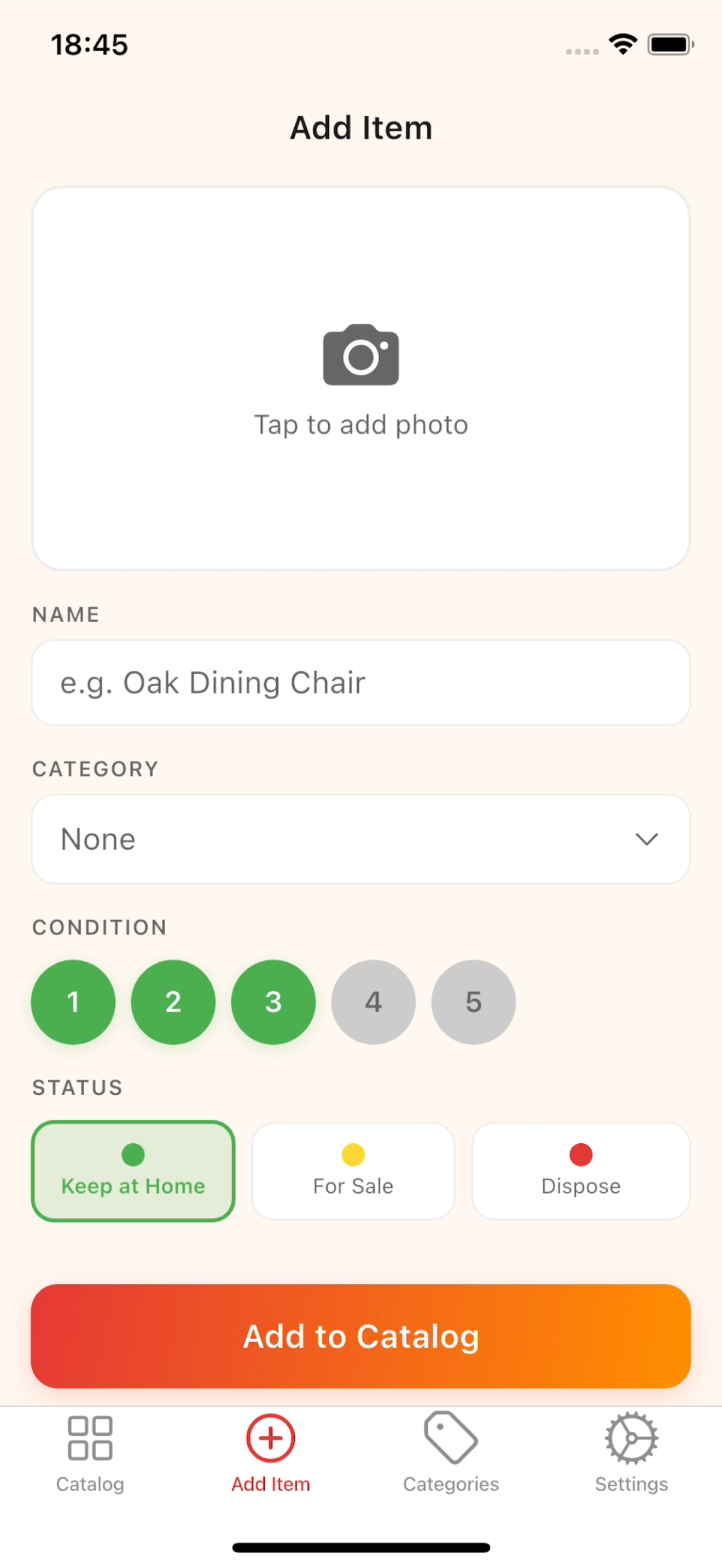This screenshot has height=1568, width=722.
Task: Tap the 'Tap to add photo' text
Action: point(360,425)
